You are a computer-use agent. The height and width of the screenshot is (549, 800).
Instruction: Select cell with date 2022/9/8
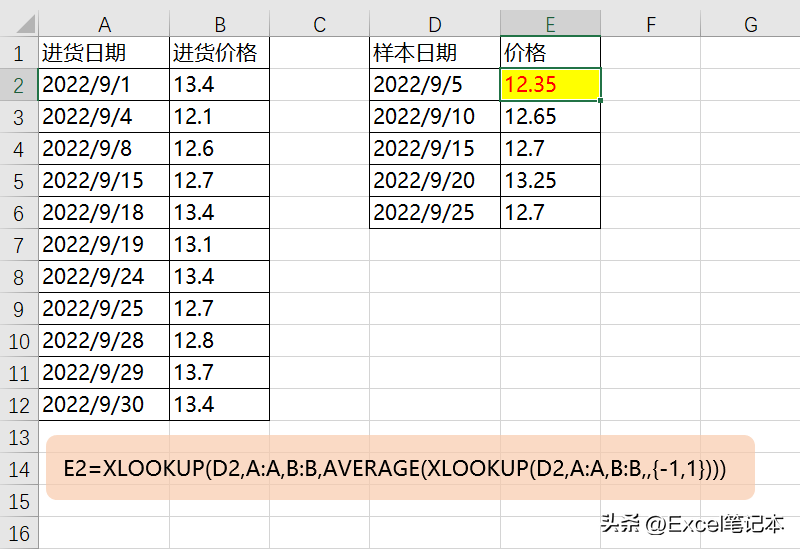pos(104,148)
